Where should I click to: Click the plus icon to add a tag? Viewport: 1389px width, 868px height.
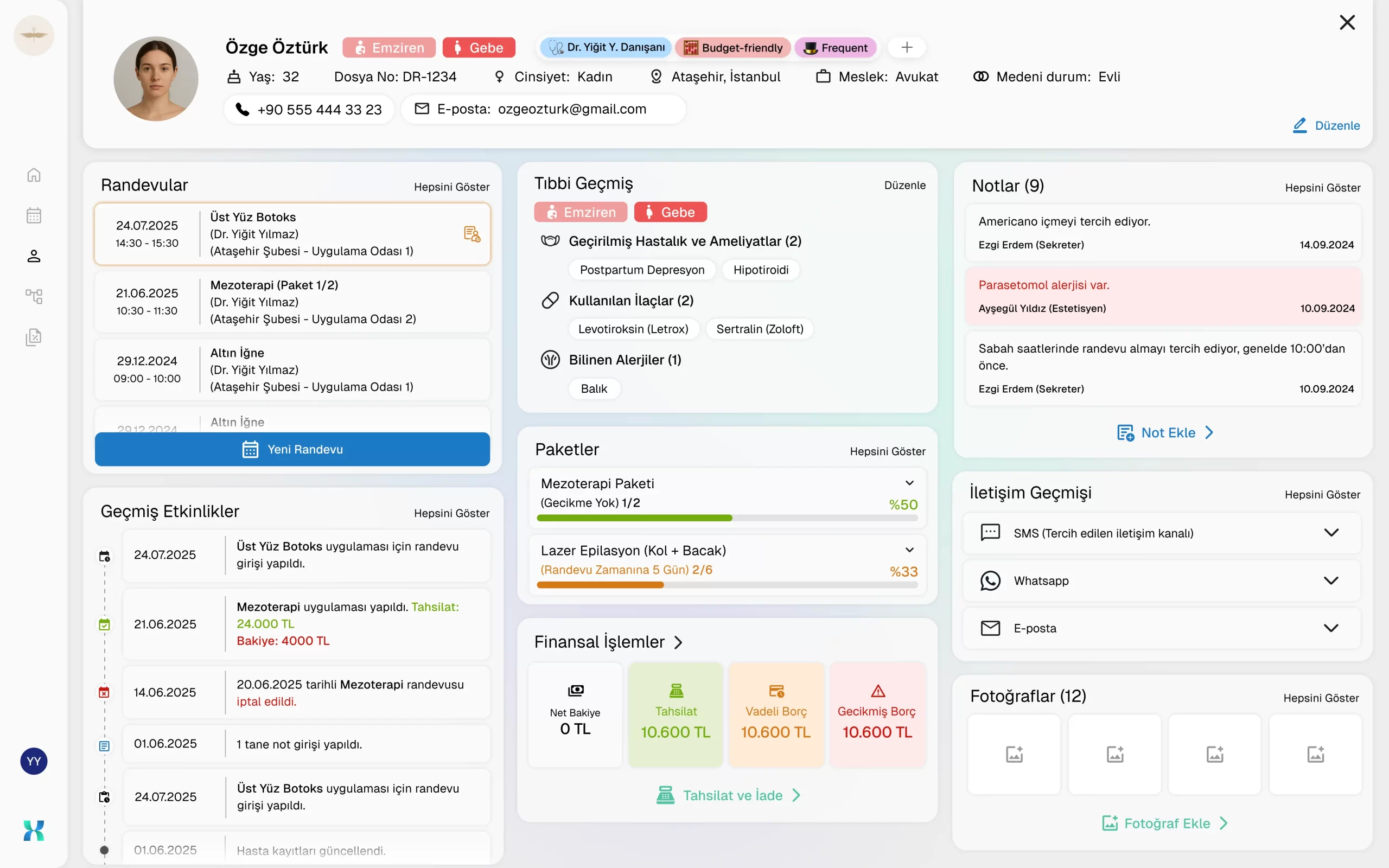(906, 47)
